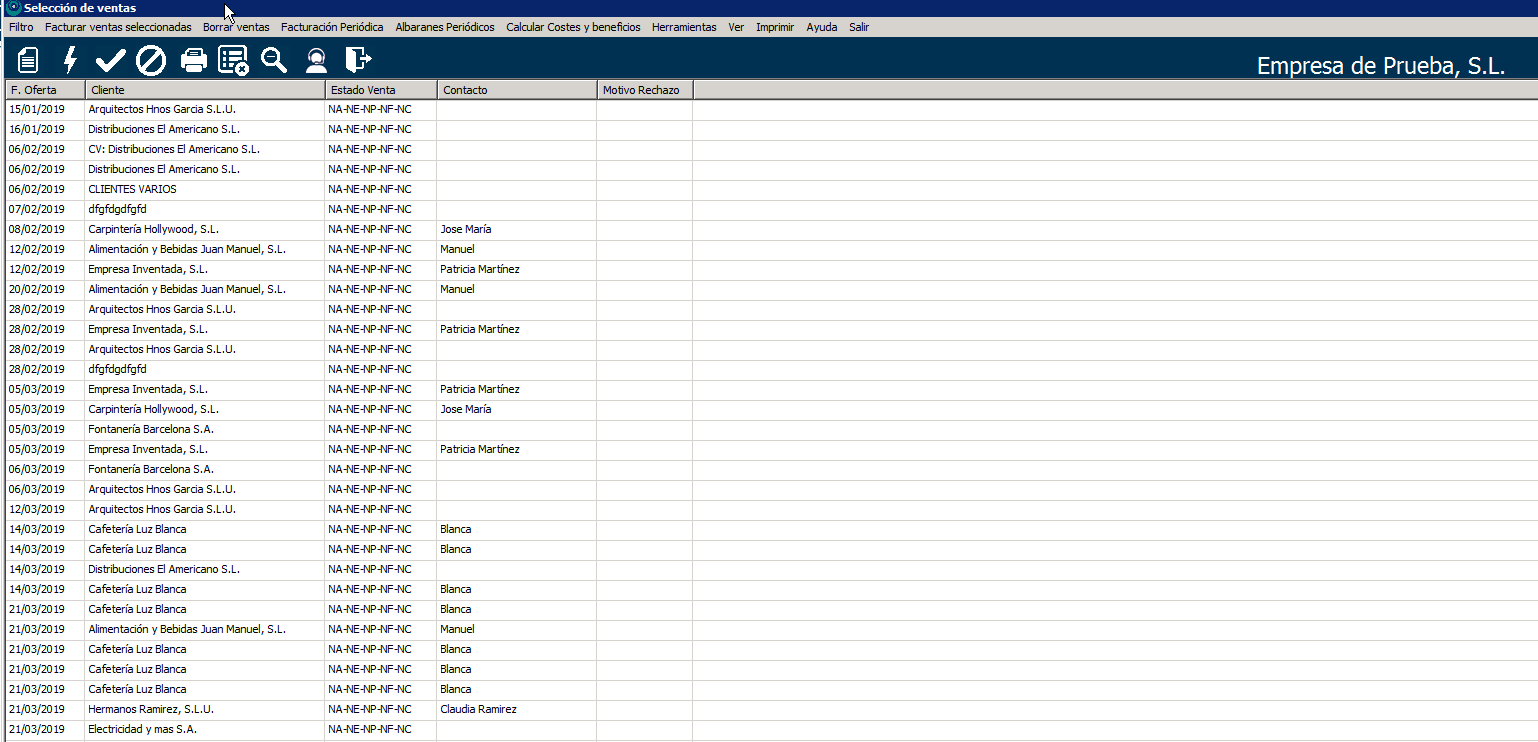
Task: Click the lightning bolt toolbar icon
Action: click(70, 60)
